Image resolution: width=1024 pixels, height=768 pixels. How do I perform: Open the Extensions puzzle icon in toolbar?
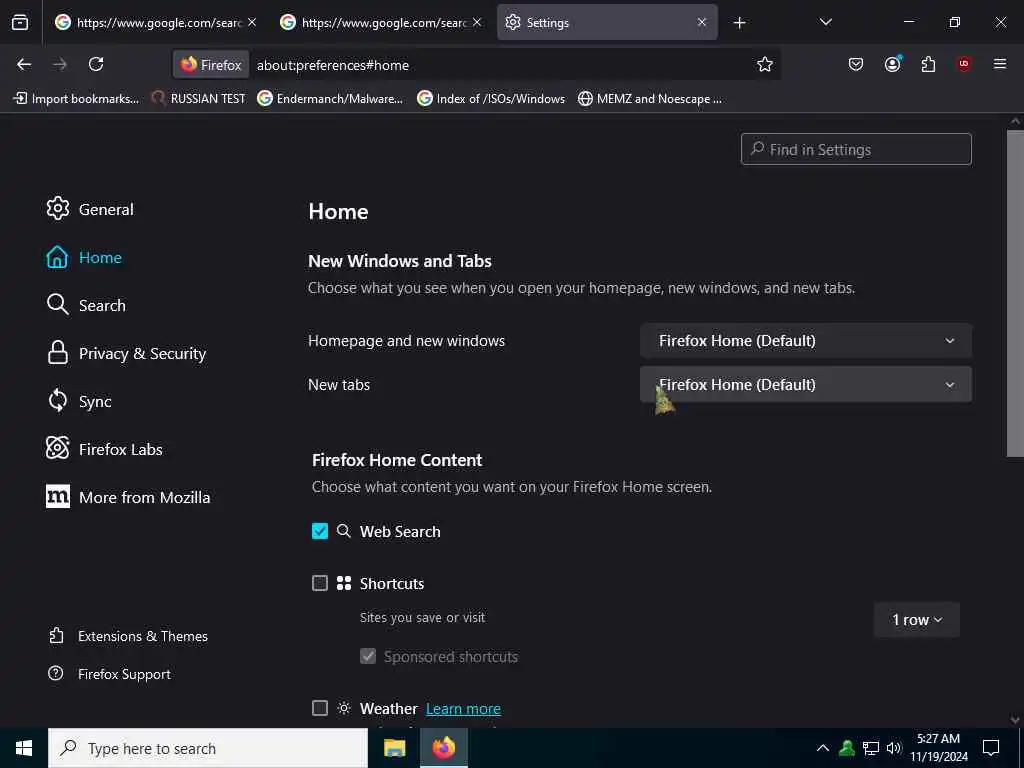[928, 64]
